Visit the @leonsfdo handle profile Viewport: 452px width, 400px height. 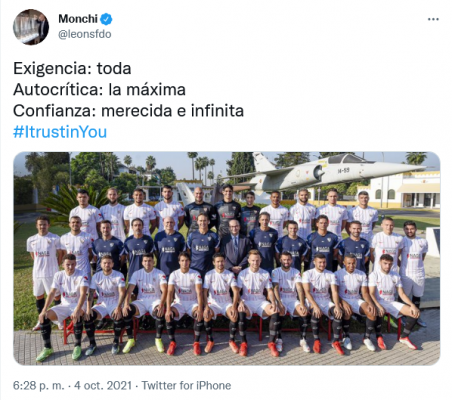(85, 34)
